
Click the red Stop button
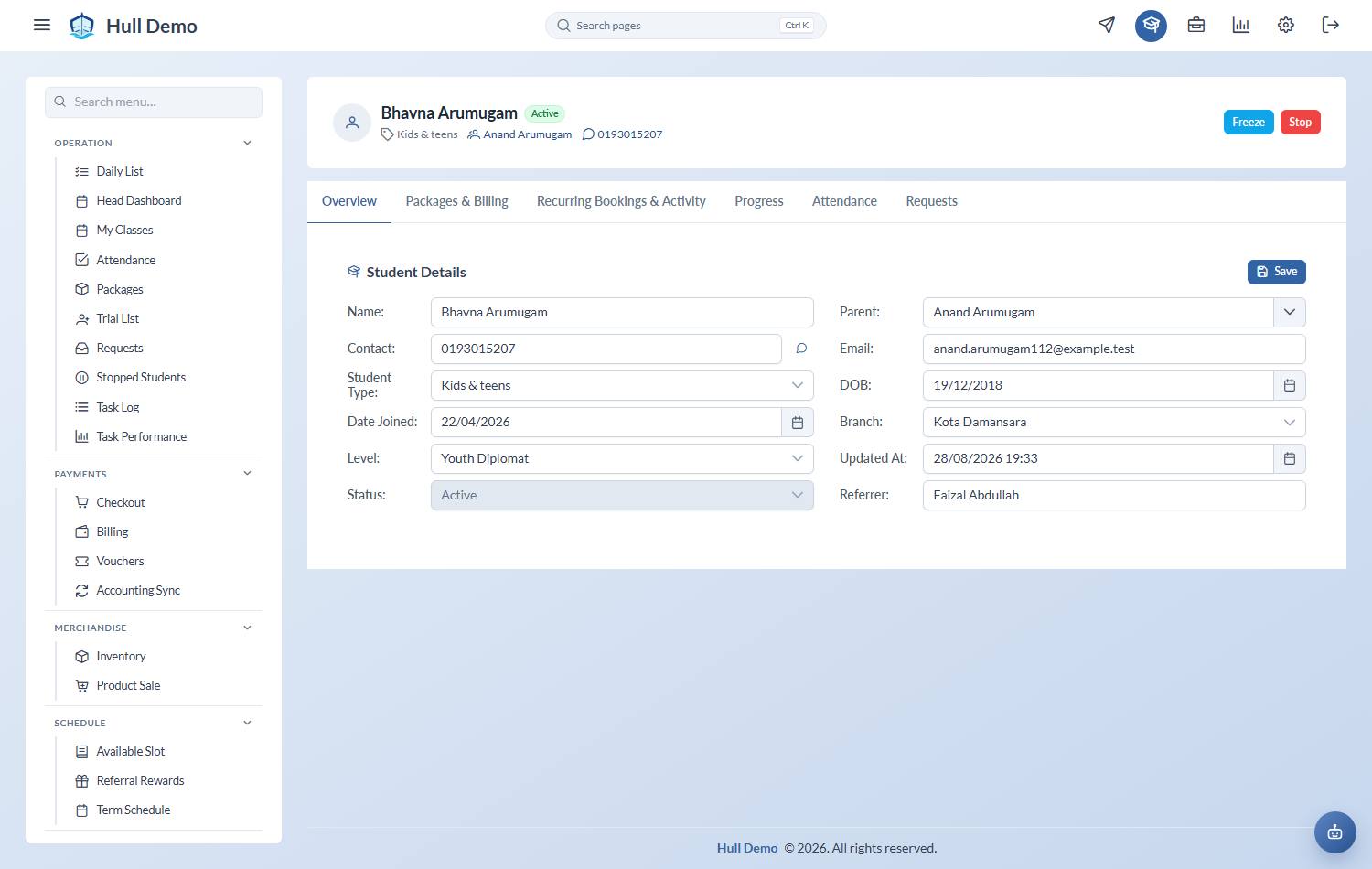coord(1300,122)
